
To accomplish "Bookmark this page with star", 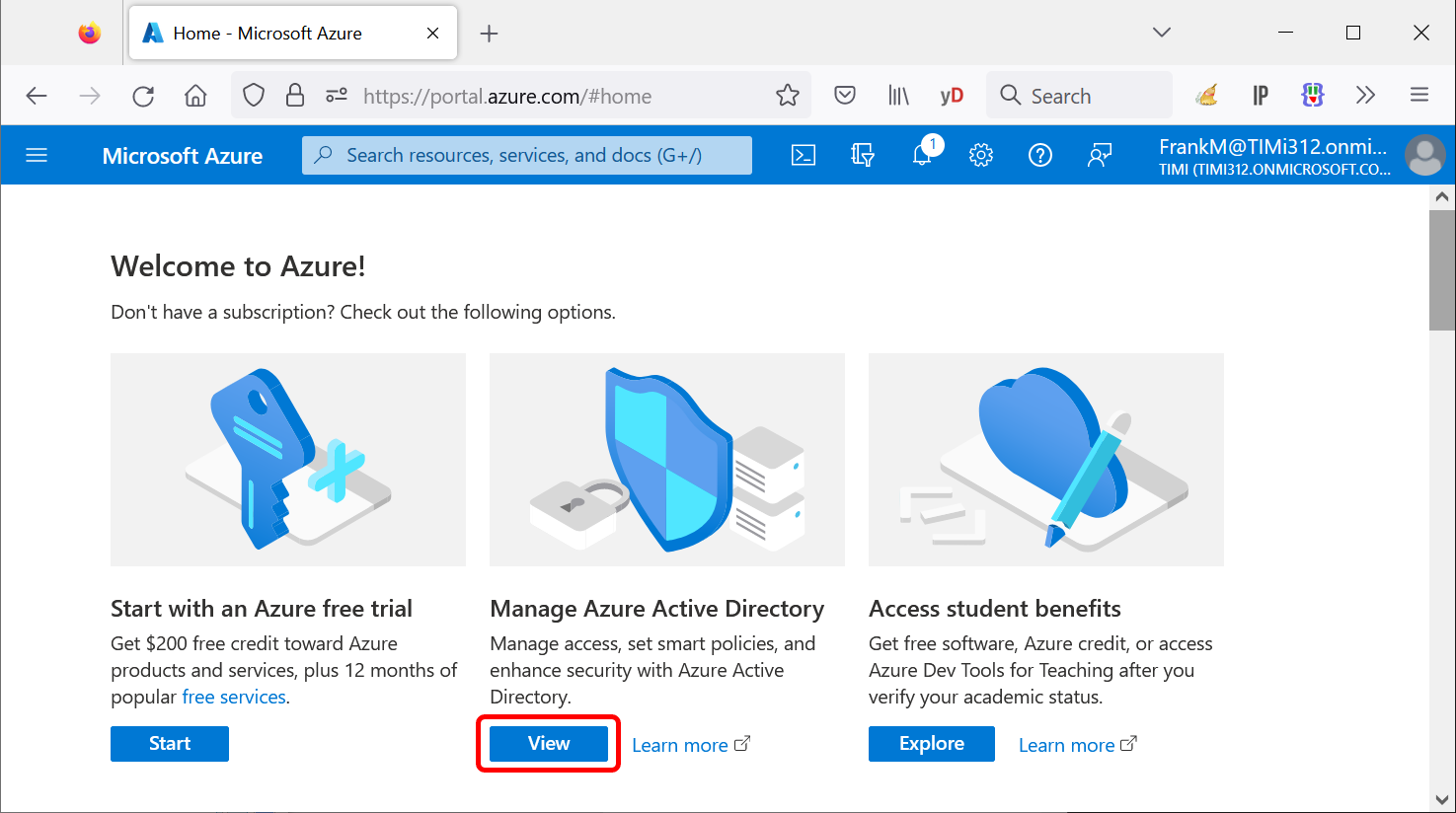I will click(788, 96).
